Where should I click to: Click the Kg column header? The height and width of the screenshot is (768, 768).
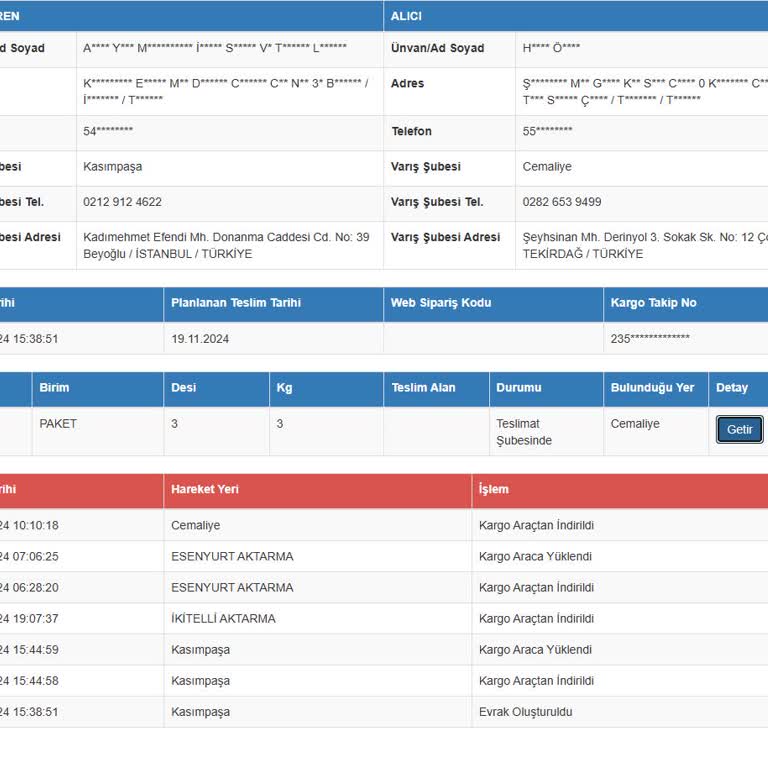[284, 388]
